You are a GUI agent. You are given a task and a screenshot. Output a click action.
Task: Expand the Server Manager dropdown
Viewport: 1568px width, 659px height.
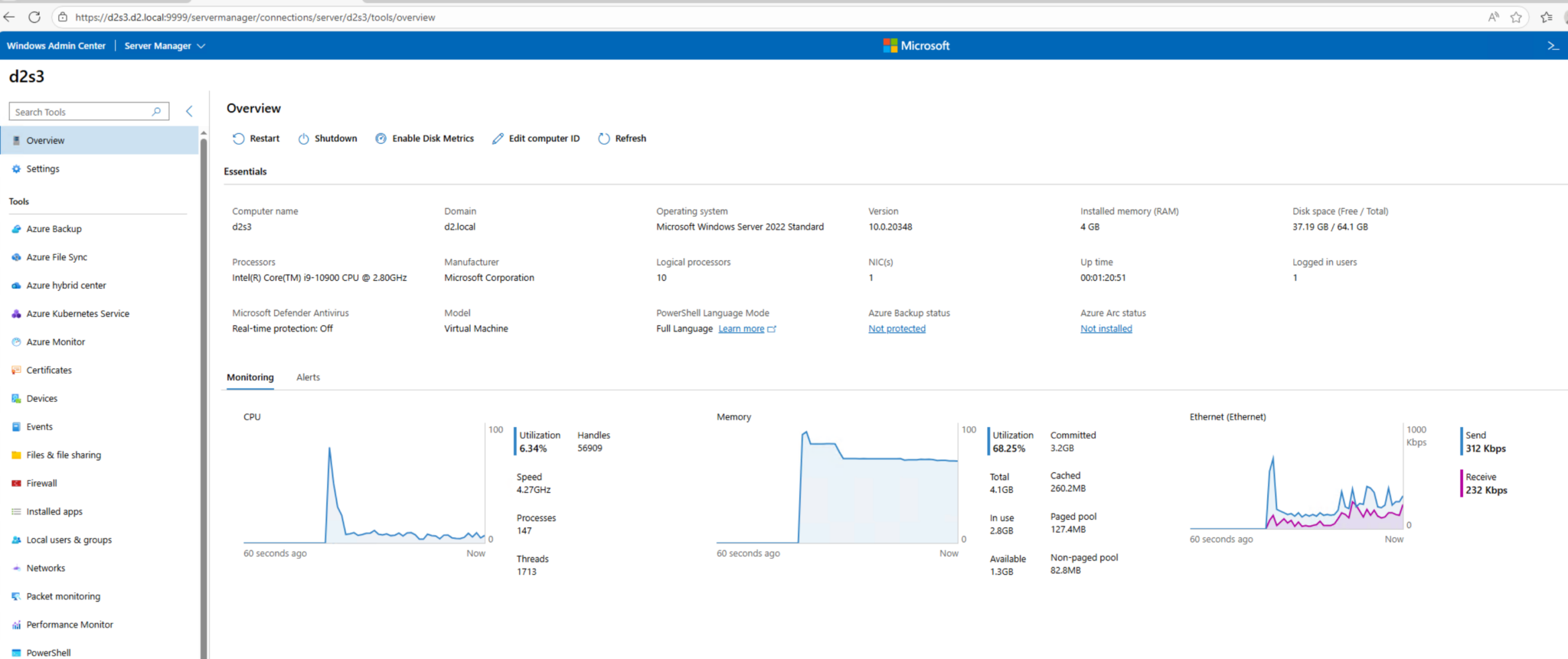(x=165, y=46)
